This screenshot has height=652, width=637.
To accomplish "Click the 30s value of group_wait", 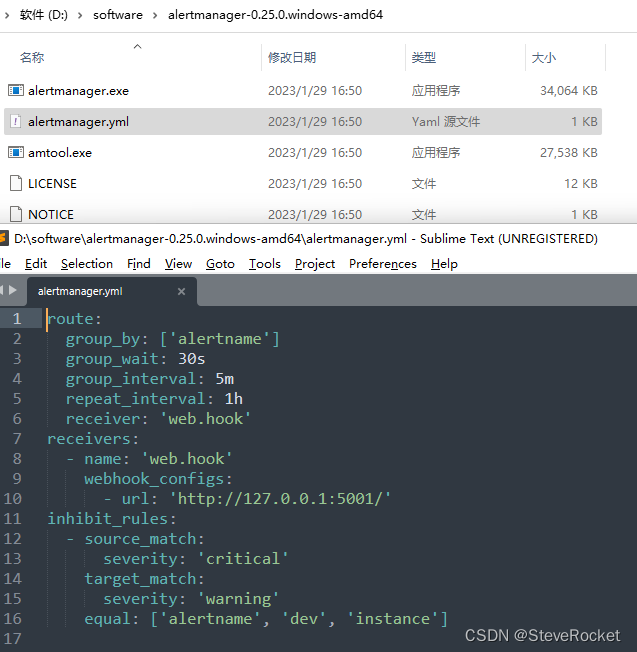I will pos(192,359).
